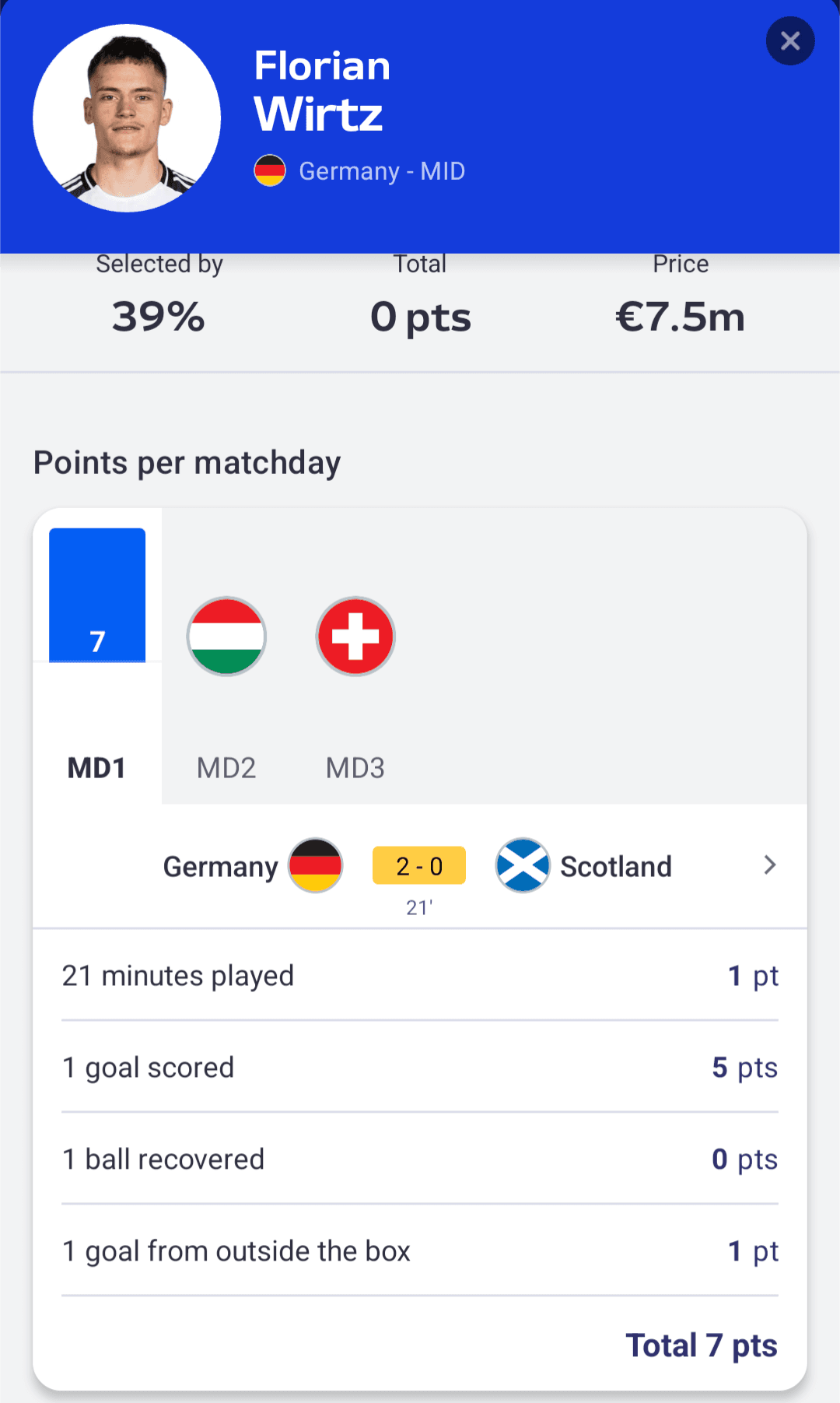Viewport: 840px width, 1403px height.
Task: Select the Hungary flag for matchday 2
Action: click(x=226, y=637)
